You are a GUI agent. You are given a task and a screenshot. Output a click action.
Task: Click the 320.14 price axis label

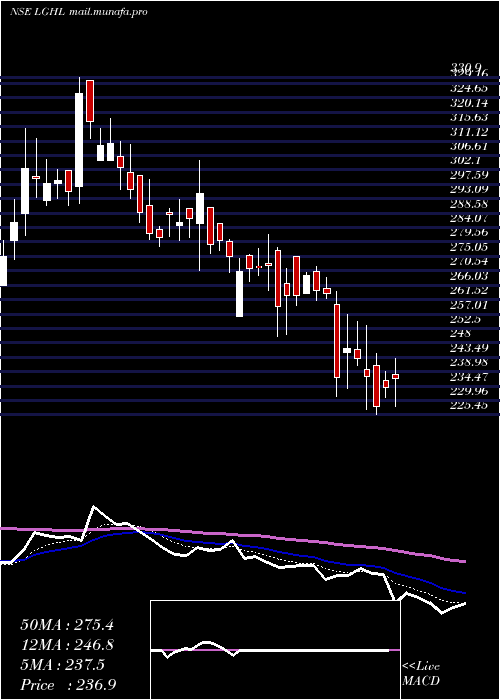pos(470,103)
